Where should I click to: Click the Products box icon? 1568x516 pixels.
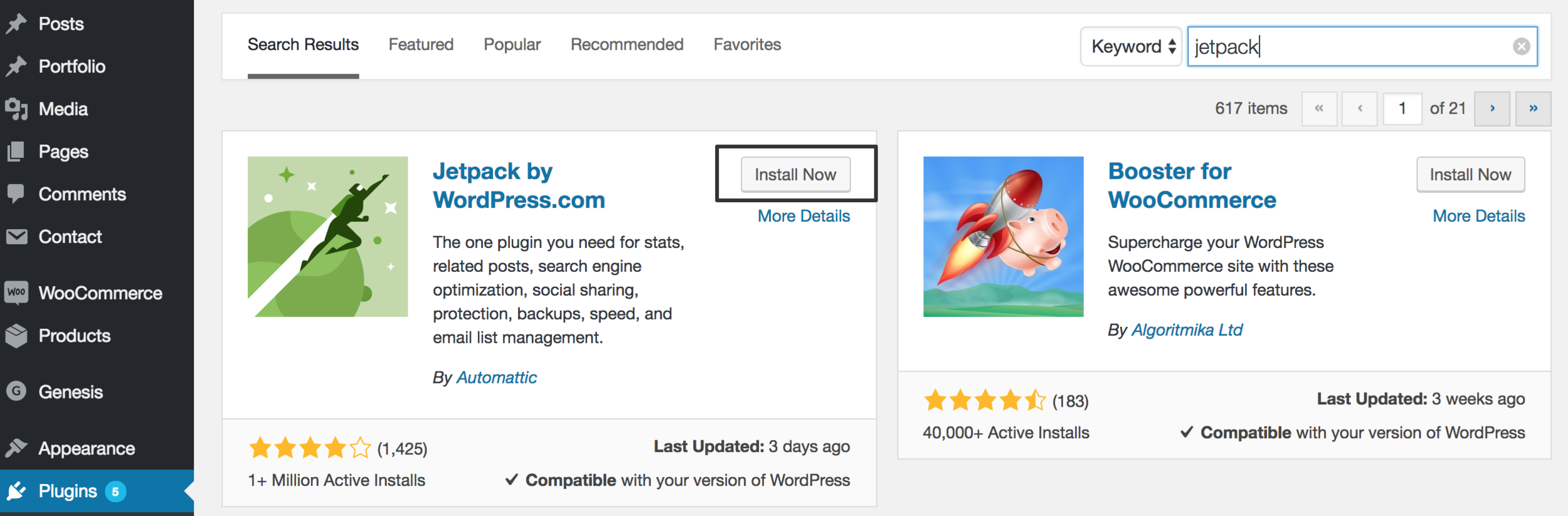(16, 336)
